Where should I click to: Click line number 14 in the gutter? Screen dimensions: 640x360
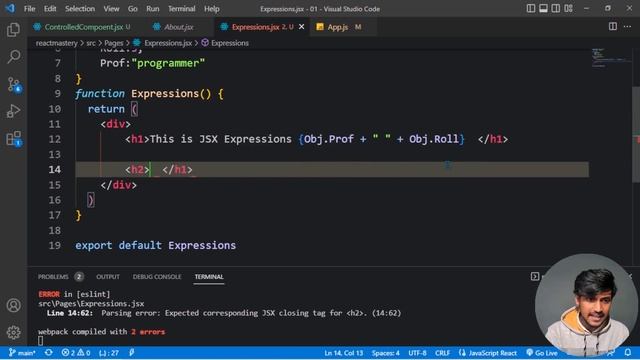55,170
